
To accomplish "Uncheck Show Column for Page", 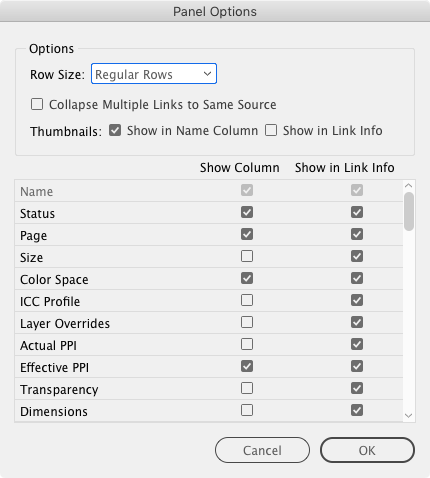I will pos(247,234).
